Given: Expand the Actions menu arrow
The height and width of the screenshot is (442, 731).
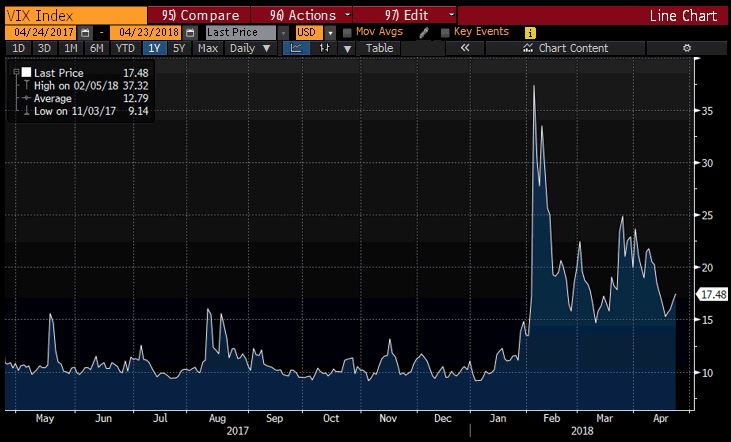Looking at the screenshot, I should 347,15.
